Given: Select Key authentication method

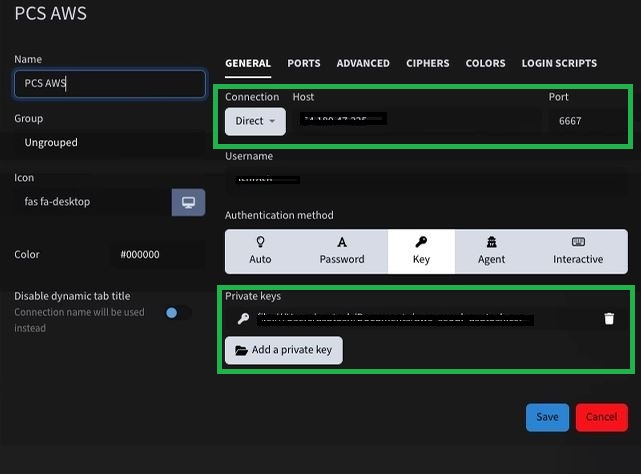Looking at the screenshot, I should coord(421,251).
